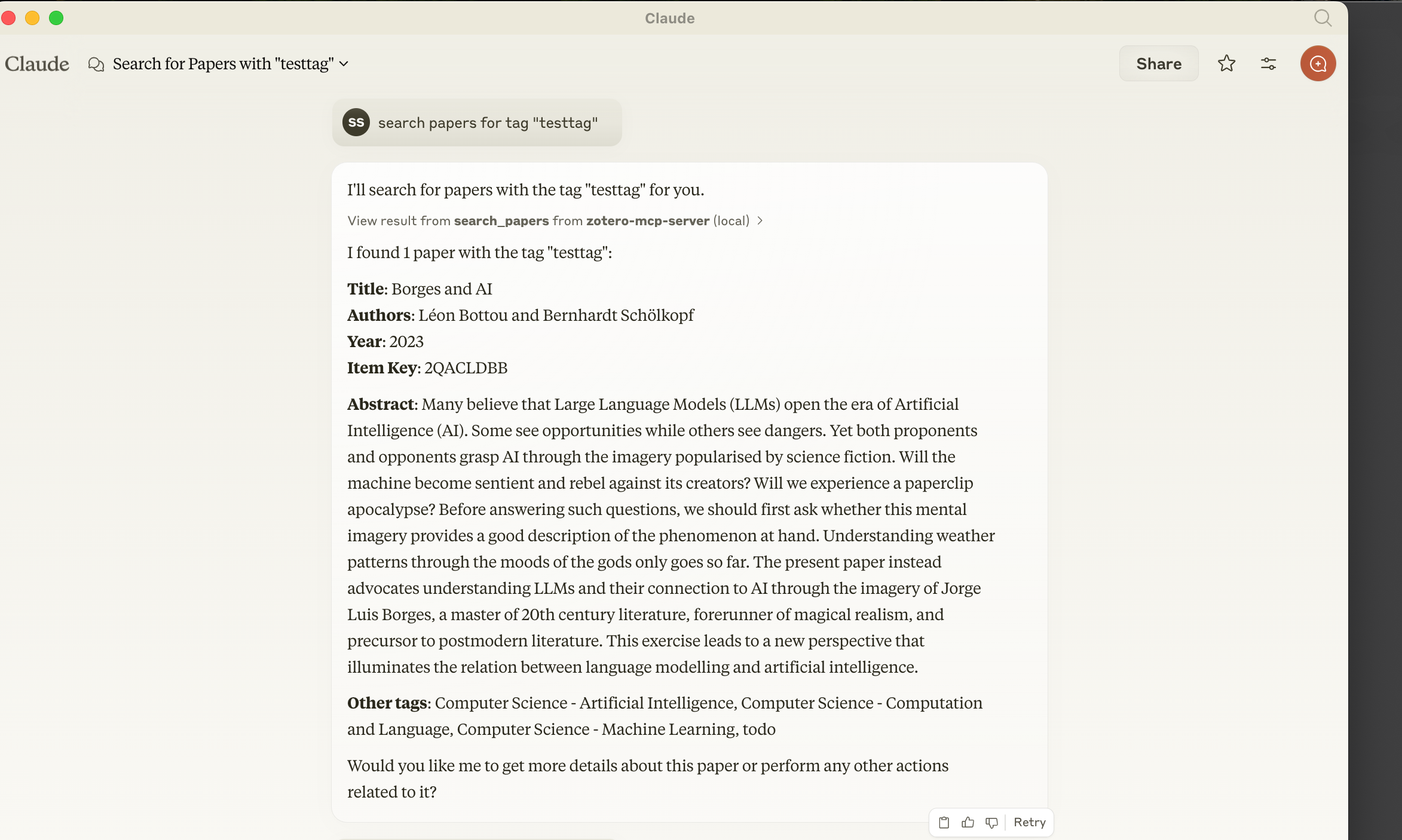This screenshot has height=840, width=1402.
Task: Rate the response with thumbs up
Action: click(x=968, y=823)
